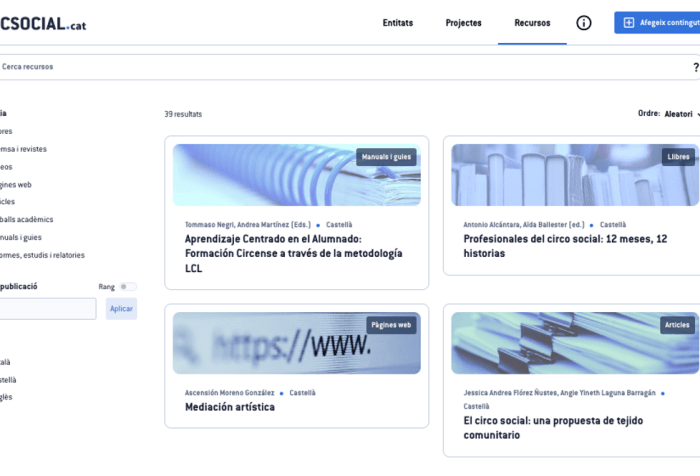Check the Informes, estudis i relatories filter

tap(42, 255)
